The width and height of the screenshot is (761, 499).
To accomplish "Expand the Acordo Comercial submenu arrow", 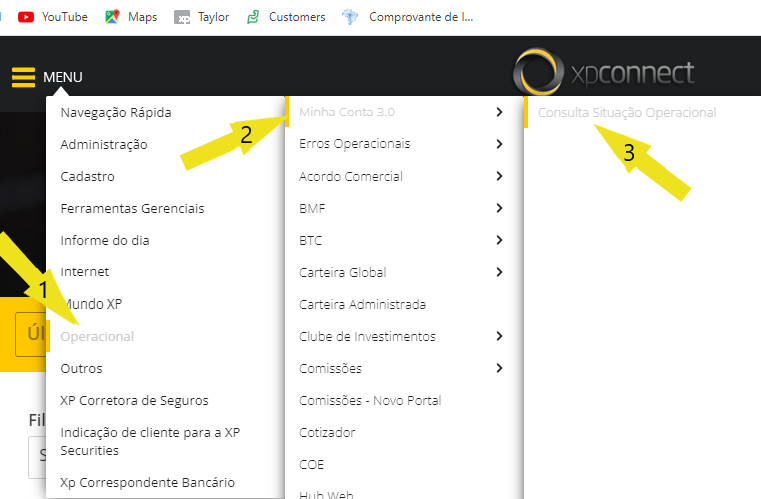I will (499, 176).
